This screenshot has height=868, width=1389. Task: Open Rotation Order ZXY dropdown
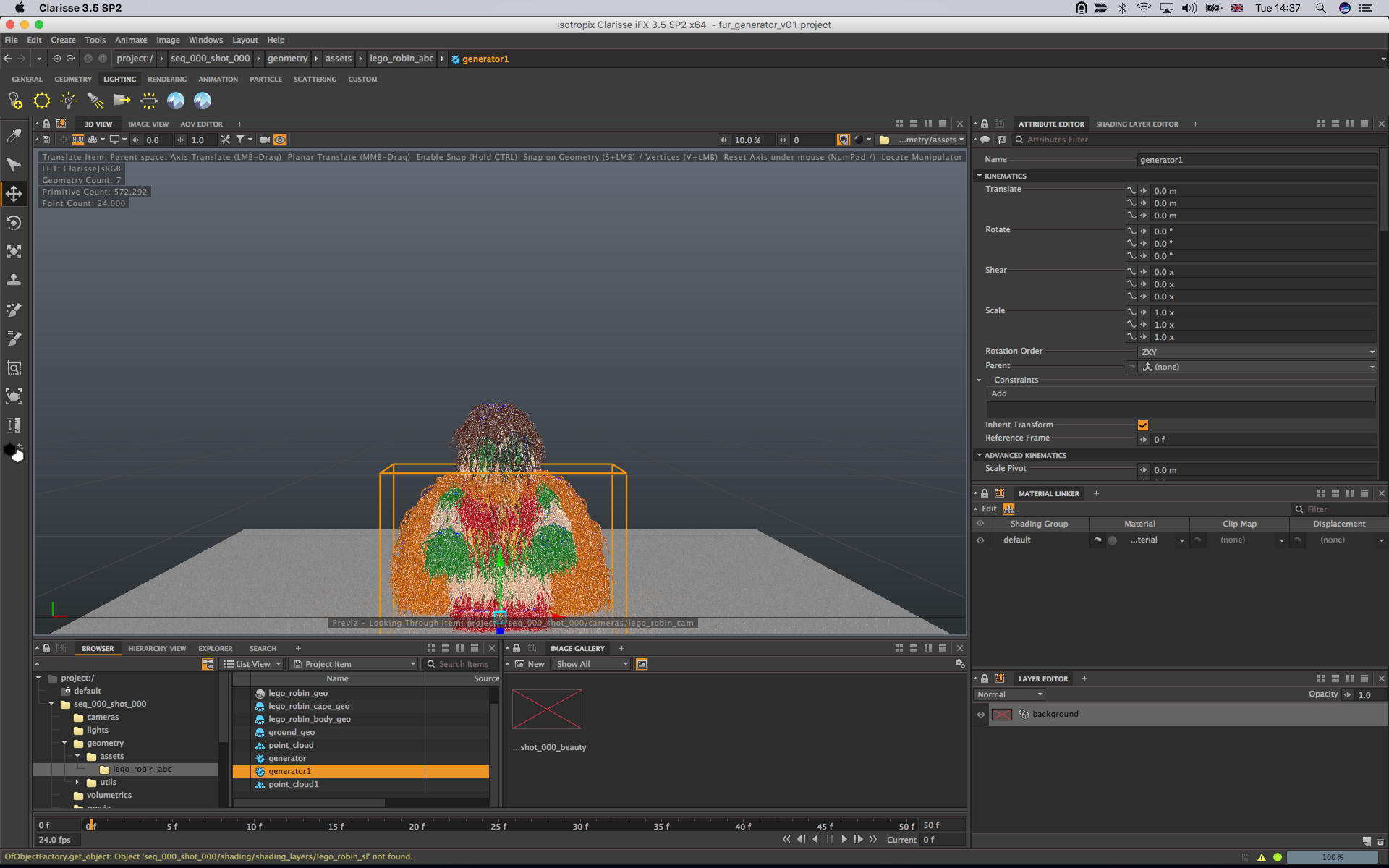click(1257, 352)
